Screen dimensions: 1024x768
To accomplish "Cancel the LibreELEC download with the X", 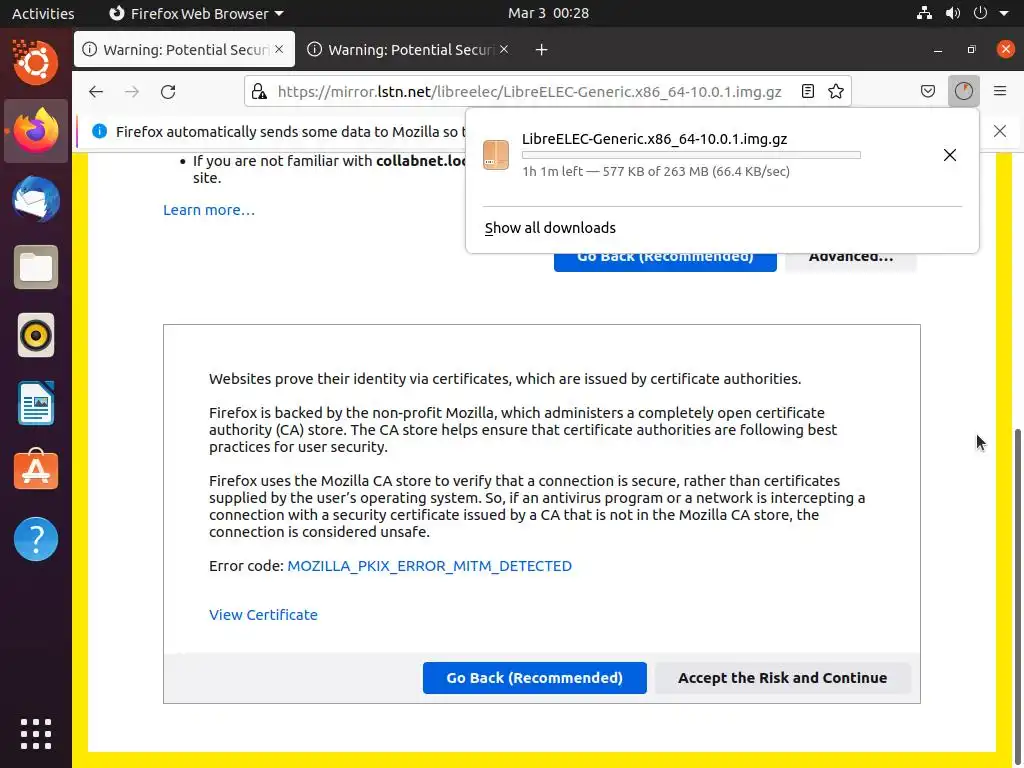I will click(950, 155).
